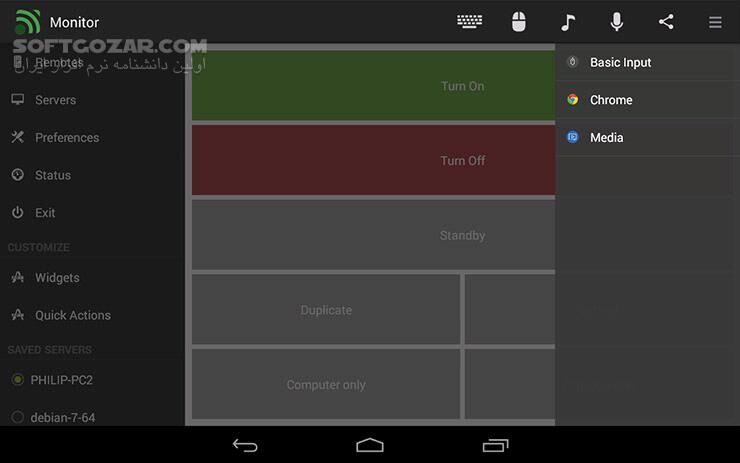Click the Quick Actions icon

(x=18, y=314)
